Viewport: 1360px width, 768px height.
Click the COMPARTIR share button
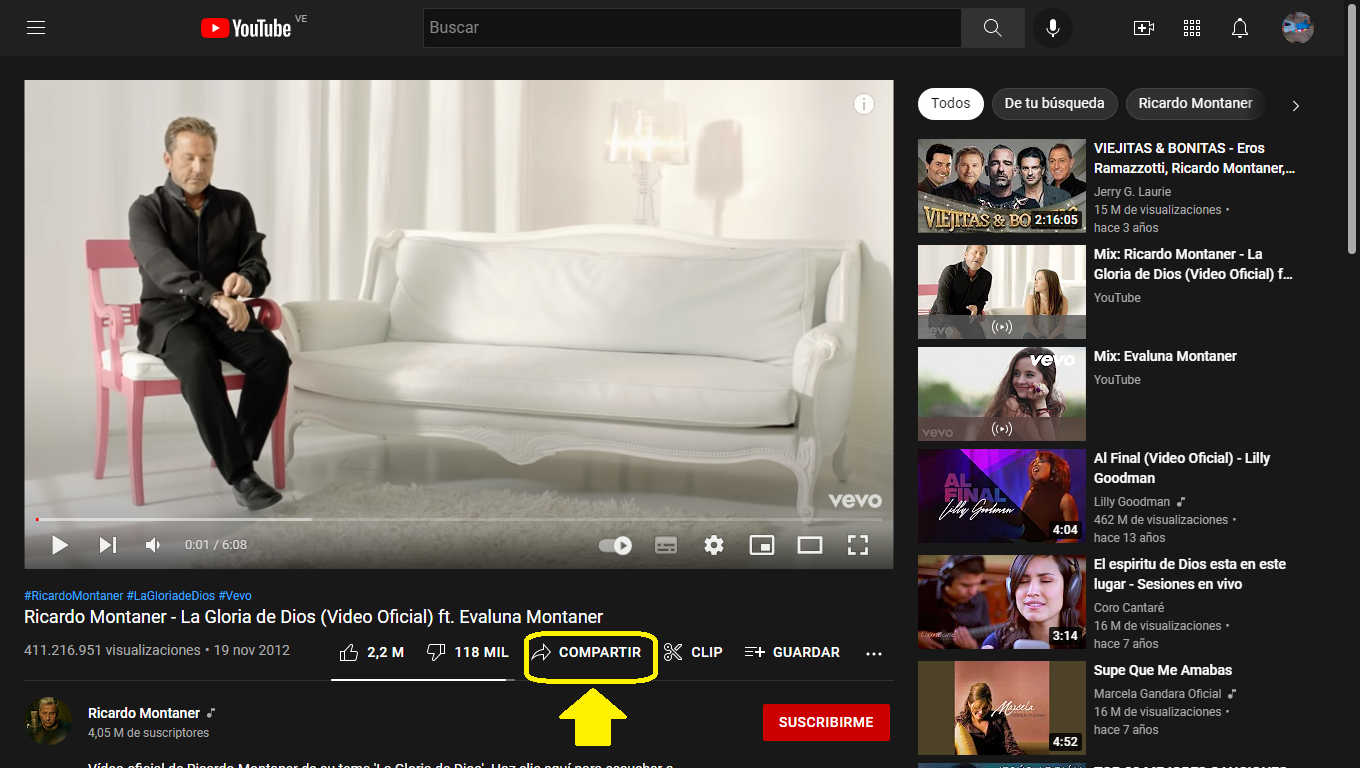[586, 652]
